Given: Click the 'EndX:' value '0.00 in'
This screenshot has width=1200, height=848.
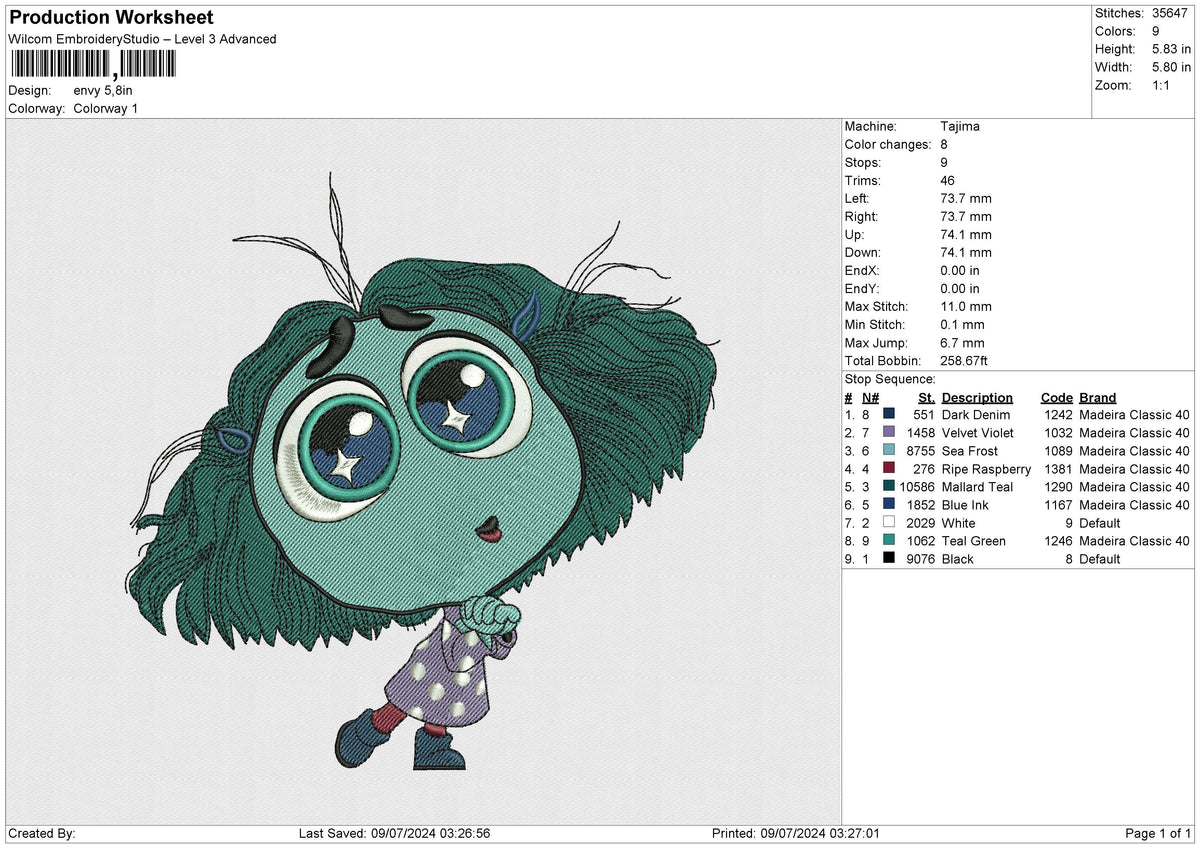Looking at the screenshot, I should [960, 271].
